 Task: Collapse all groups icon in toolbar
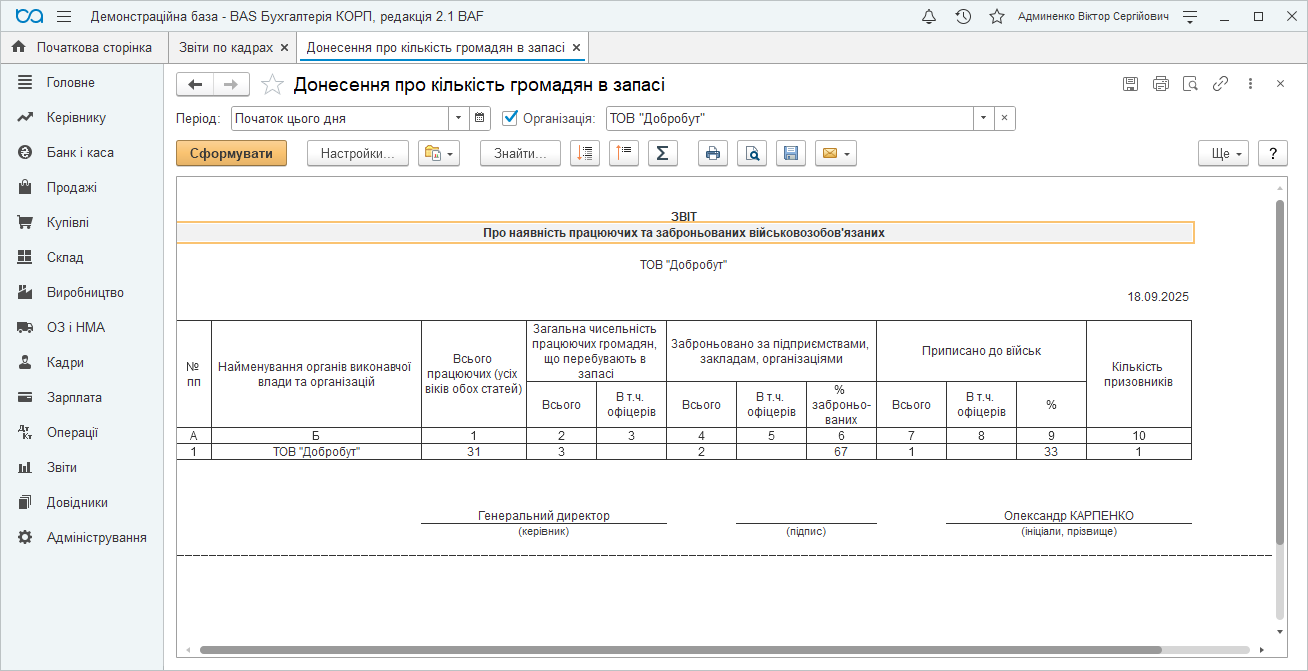623,153
